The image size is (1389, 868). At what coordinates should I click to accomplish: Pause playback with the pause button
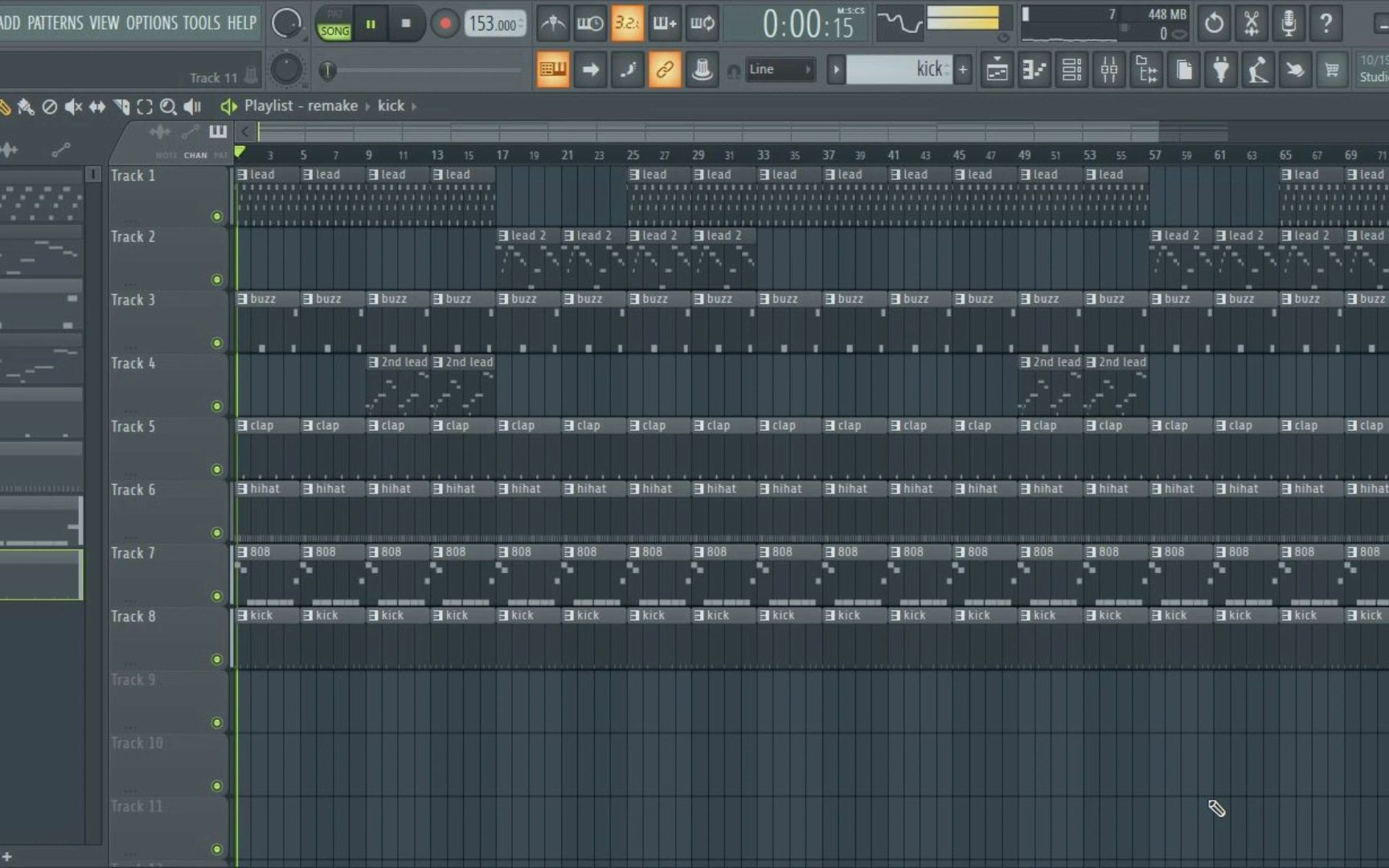click(x=371, y=24)
